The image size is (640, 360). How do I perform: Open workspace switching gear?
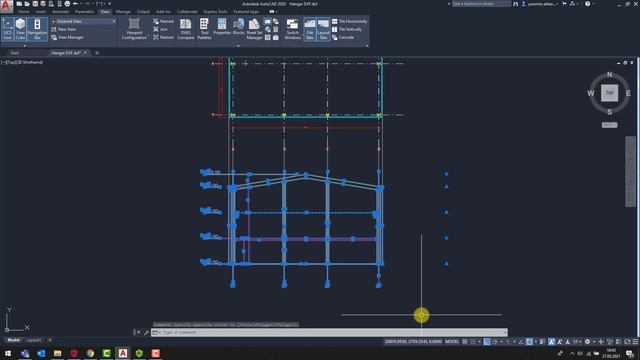(587, 342)
